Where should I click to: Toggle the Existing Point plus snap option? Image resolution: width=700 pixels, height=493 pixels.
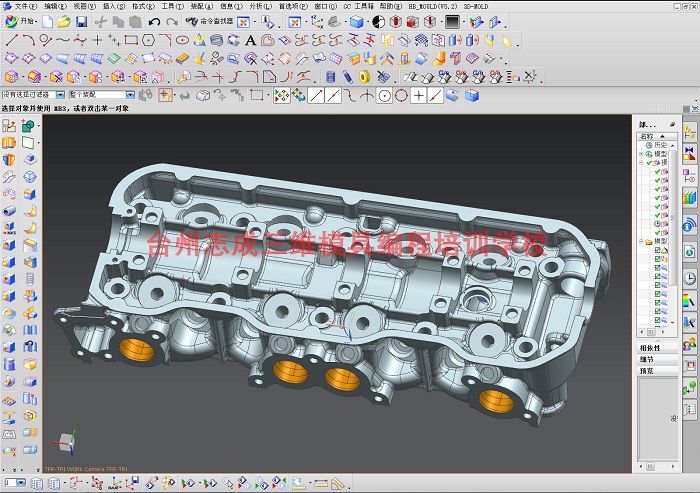coord(418,96)
